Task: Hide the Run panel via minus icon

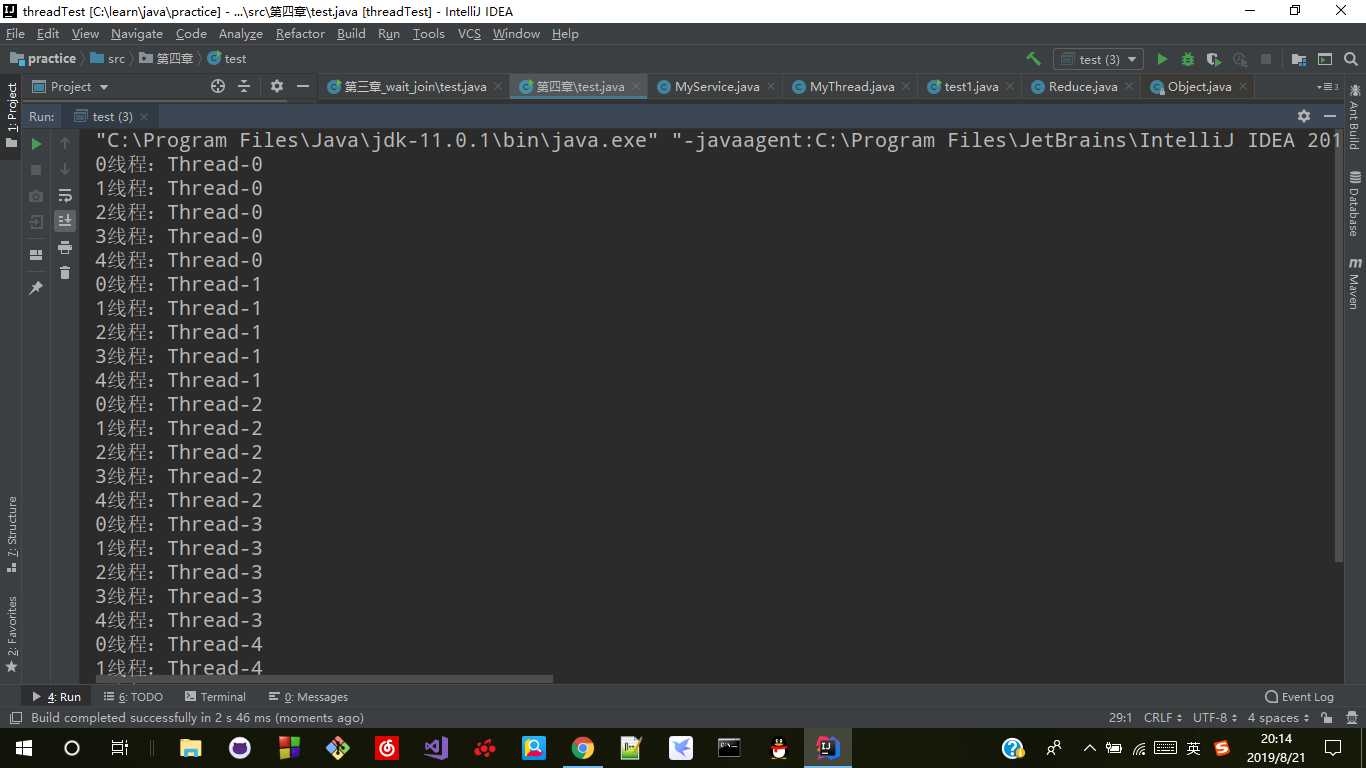Action: coord(1330,117)
